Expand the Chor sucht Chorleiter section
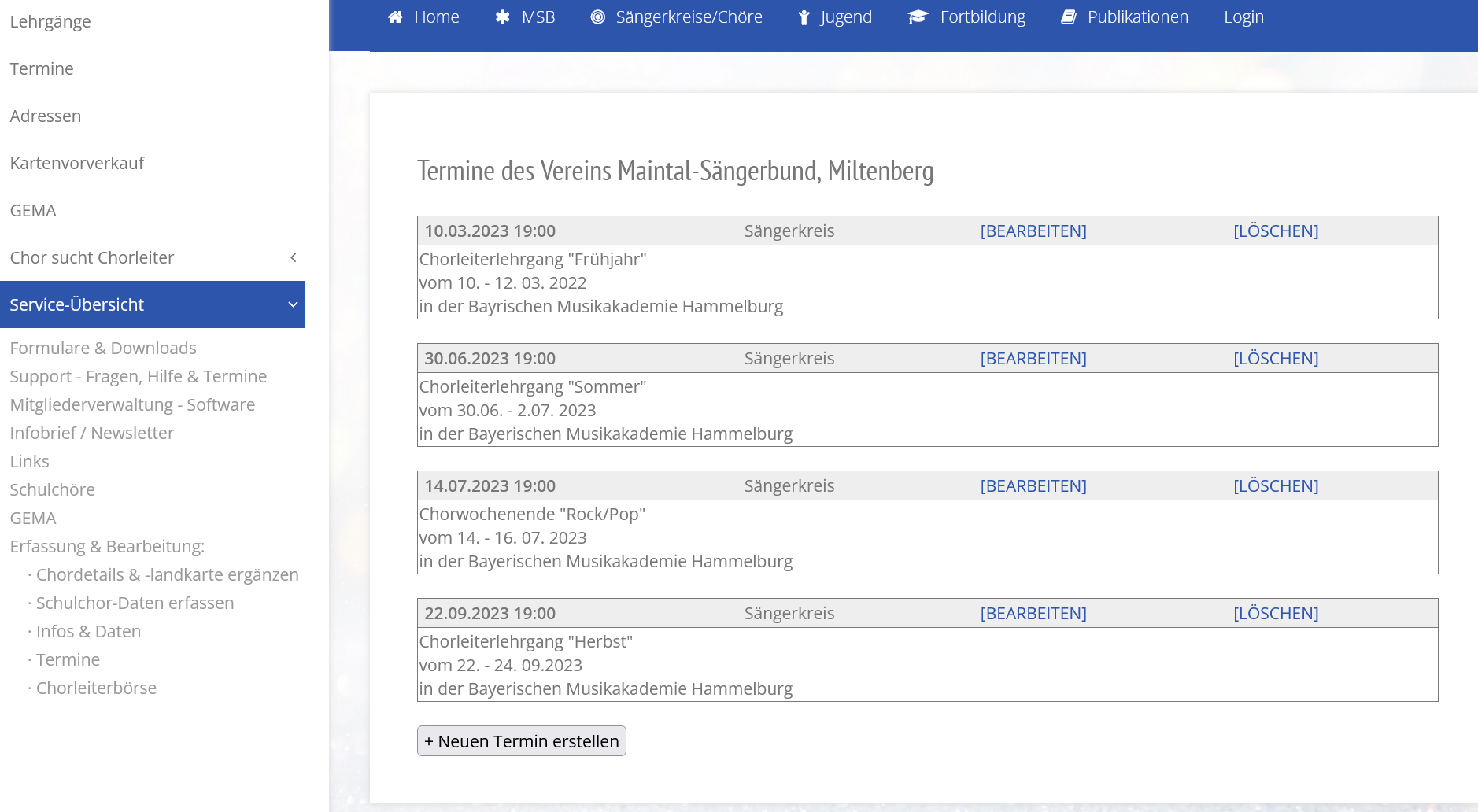 92,257
